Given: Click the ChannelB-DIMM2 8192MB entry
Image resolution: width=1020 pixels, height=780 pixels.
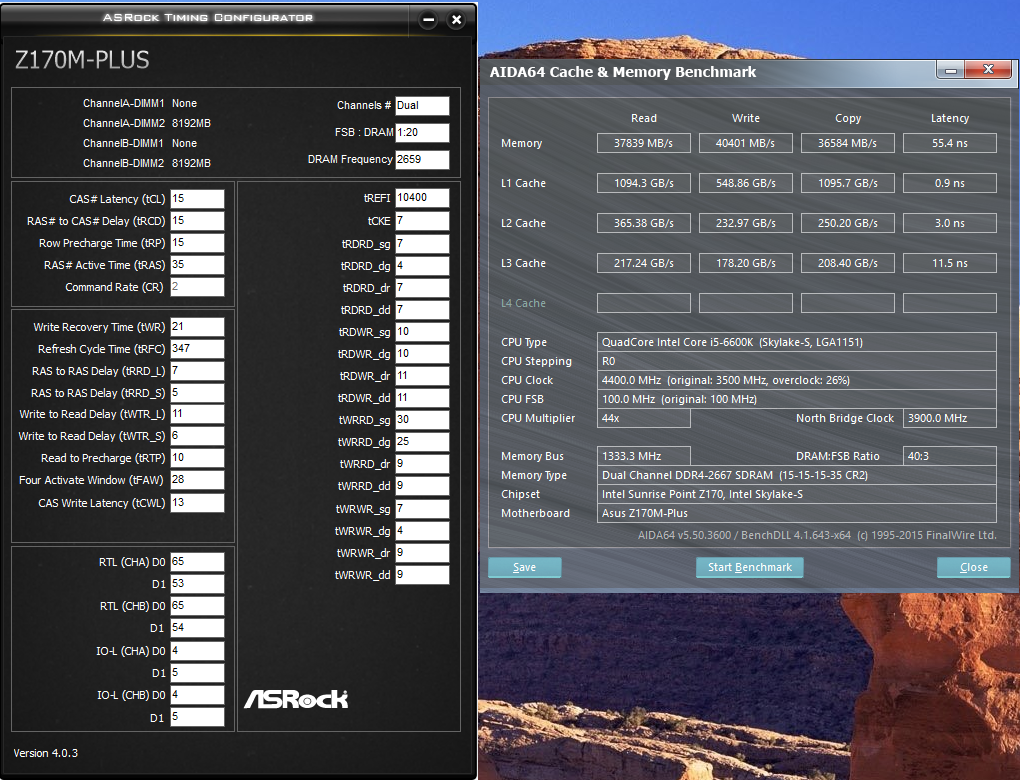Looking at the screenshot, I should [x=146, y=163].
